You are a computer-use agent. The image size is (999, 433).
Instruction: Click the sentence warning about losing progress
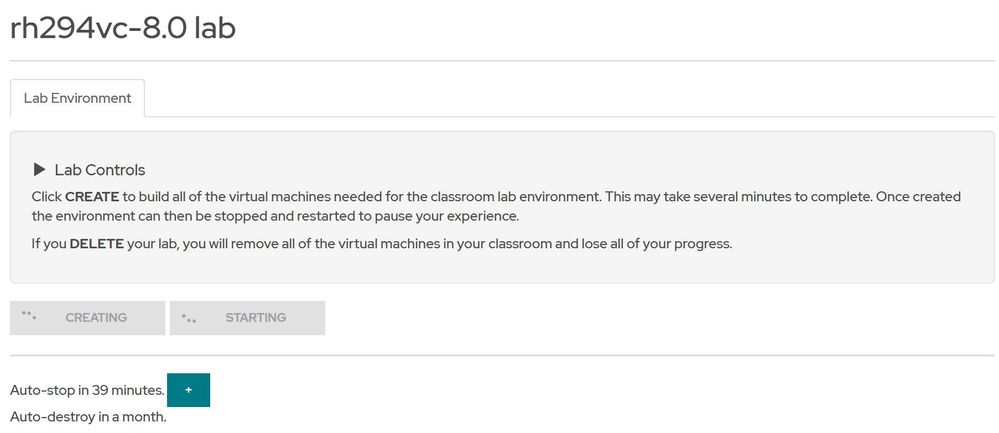point(400,243)
